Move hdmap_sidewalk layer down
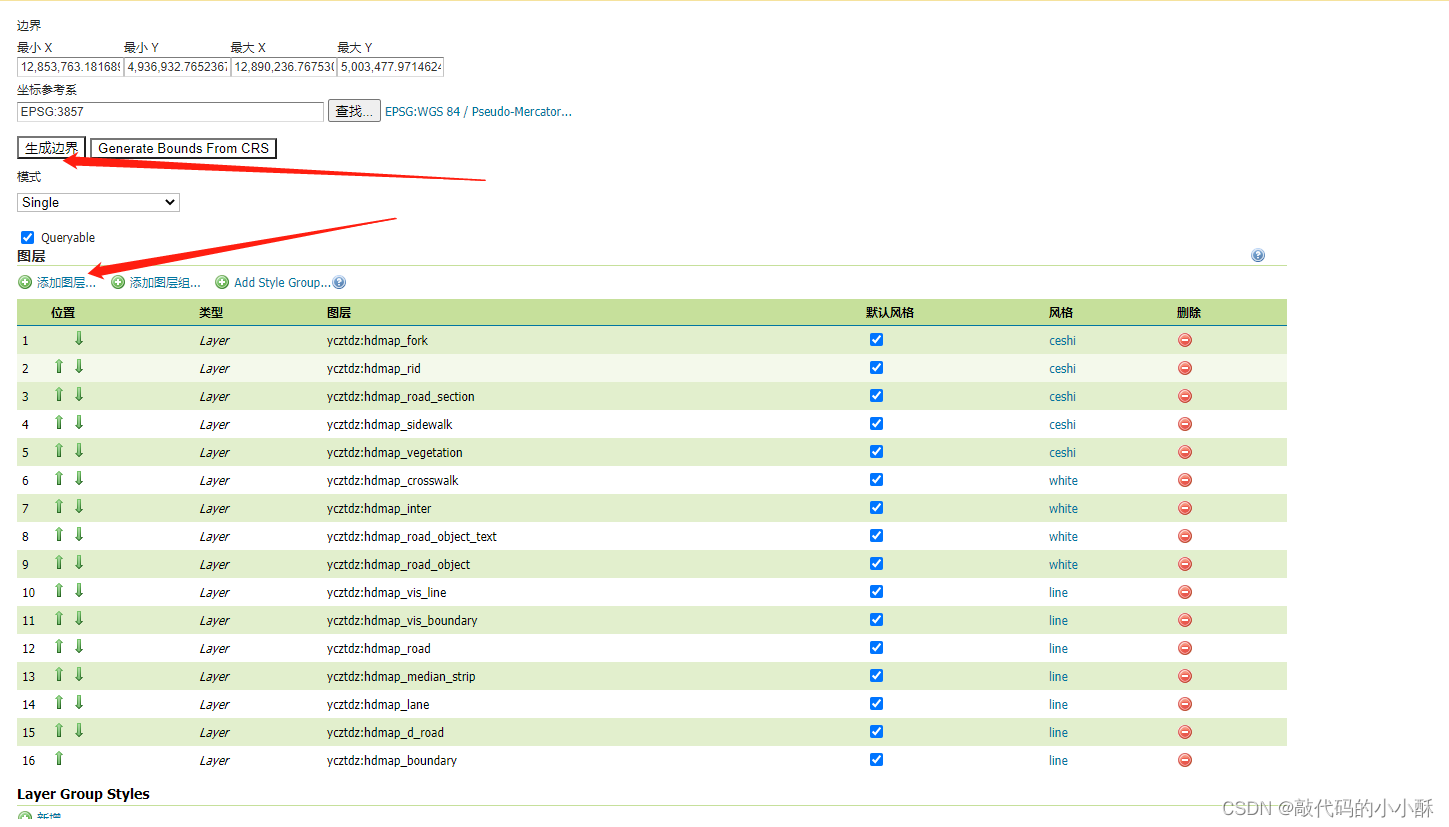The width and height of the screenshot is (1449, 827). [79, 423]
